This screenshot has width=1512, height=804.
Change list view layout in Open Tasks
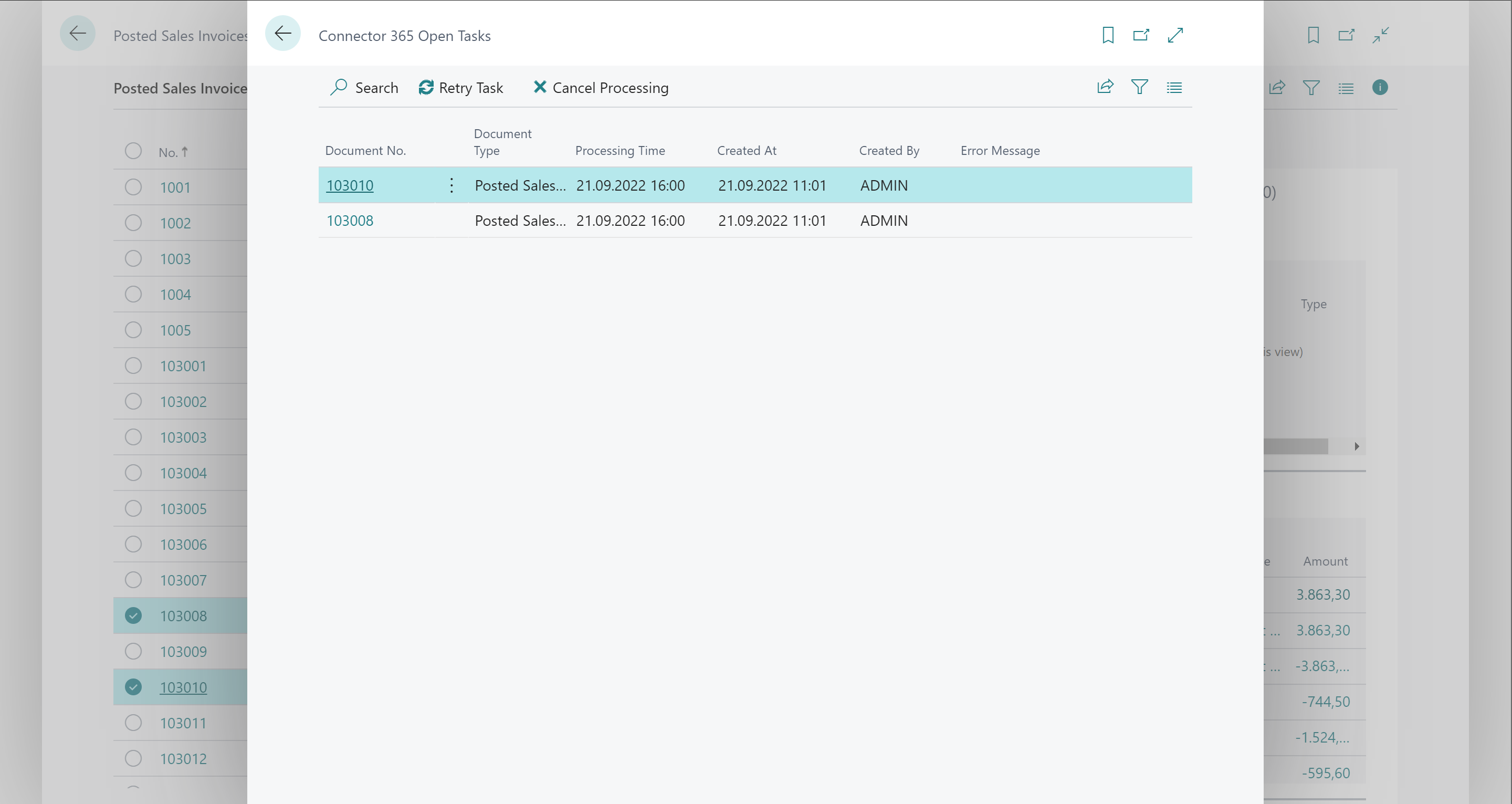point(1174,87)
